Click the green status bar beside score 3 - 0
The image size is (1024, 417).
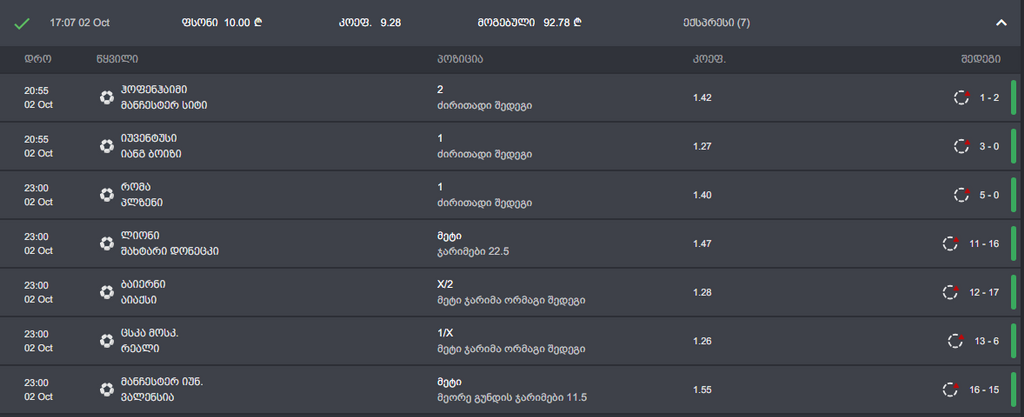click(1013, 146)
